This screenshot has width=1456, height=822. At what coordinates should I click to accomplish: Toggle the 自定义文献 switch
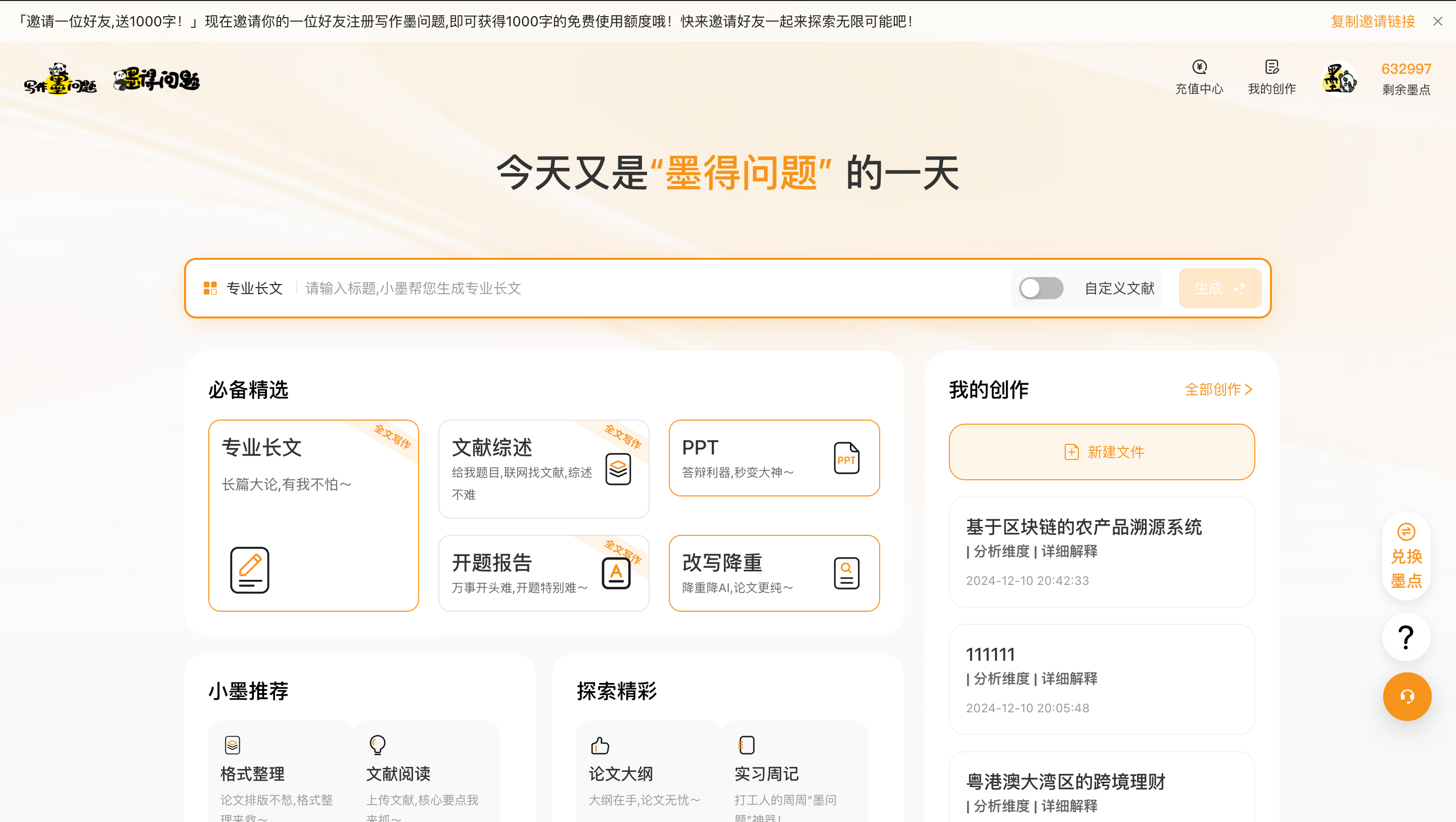[x=1041, y=288]
